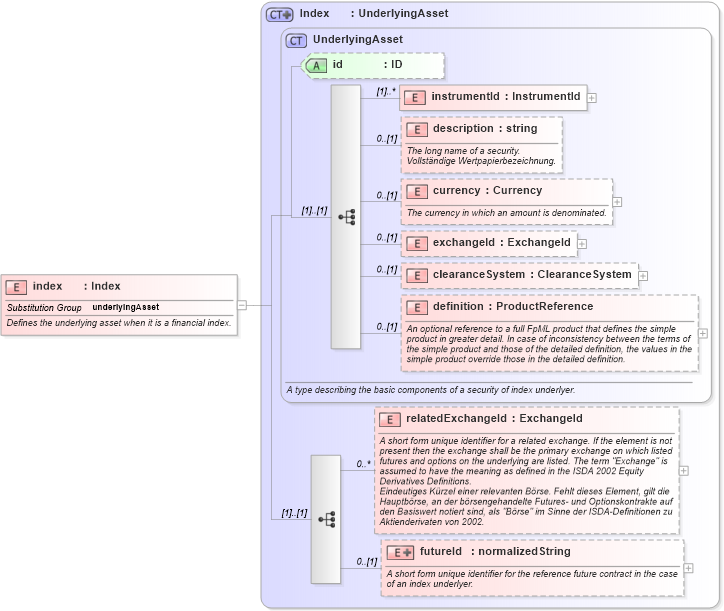The width and height of the screenshot is (724, 611).
Task: Click the related exchange identifier annotation
Action: (526, 481)
